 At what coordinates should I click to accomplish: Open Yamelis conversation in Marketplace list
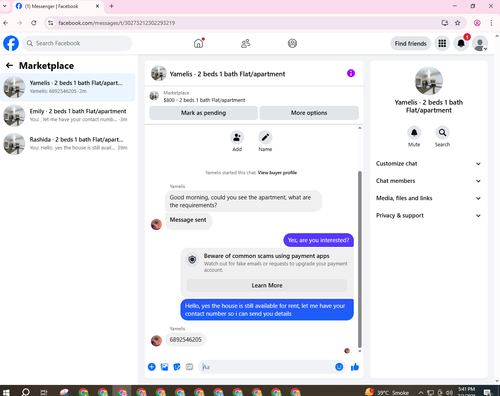(x=68, y=87)
